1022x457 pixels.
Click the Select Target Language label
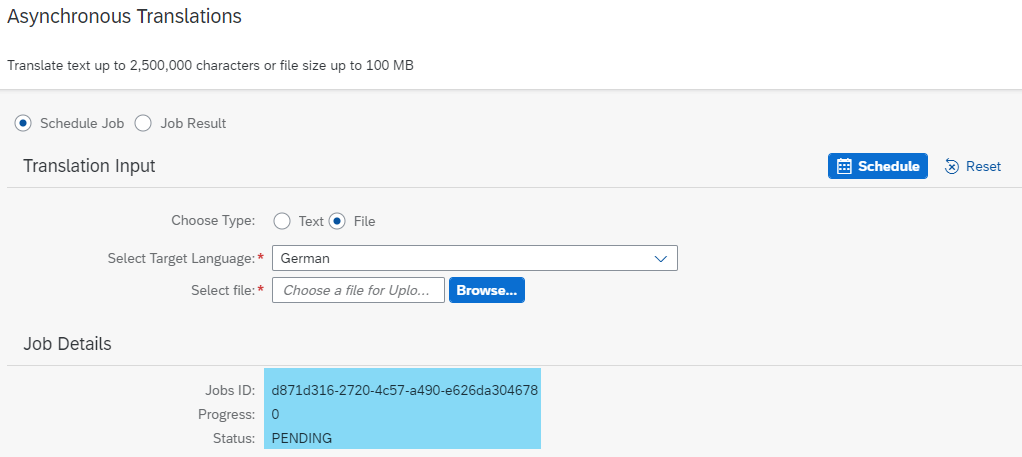[181, 259]
